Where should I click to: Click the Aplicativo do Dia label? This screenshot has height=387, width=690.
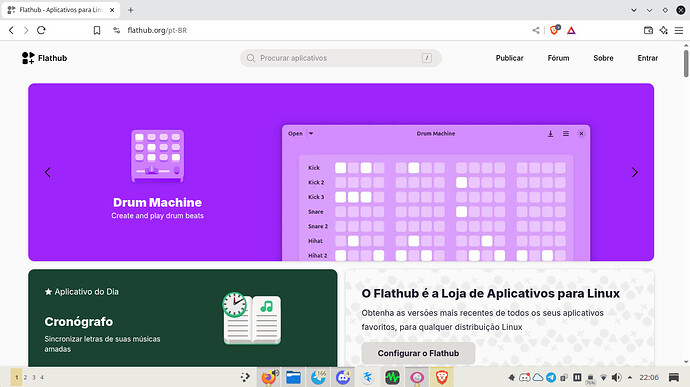82,291
